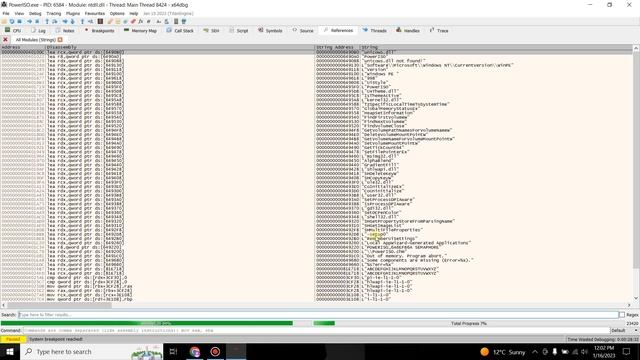Click the Stop debugging toolbar icon
Viewport: 640px width, 360px height.
pos(19,21)
